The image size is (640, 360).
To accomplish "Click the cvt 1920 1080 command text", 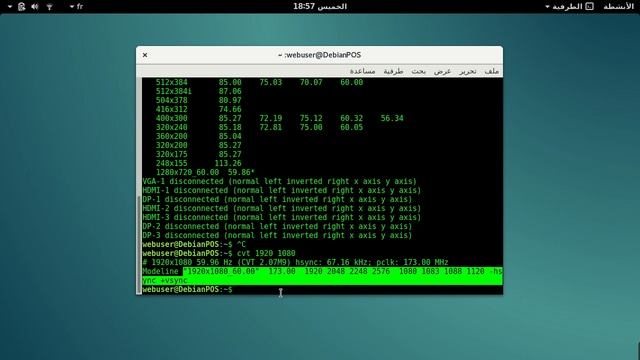I will click(x=266, y=253).
